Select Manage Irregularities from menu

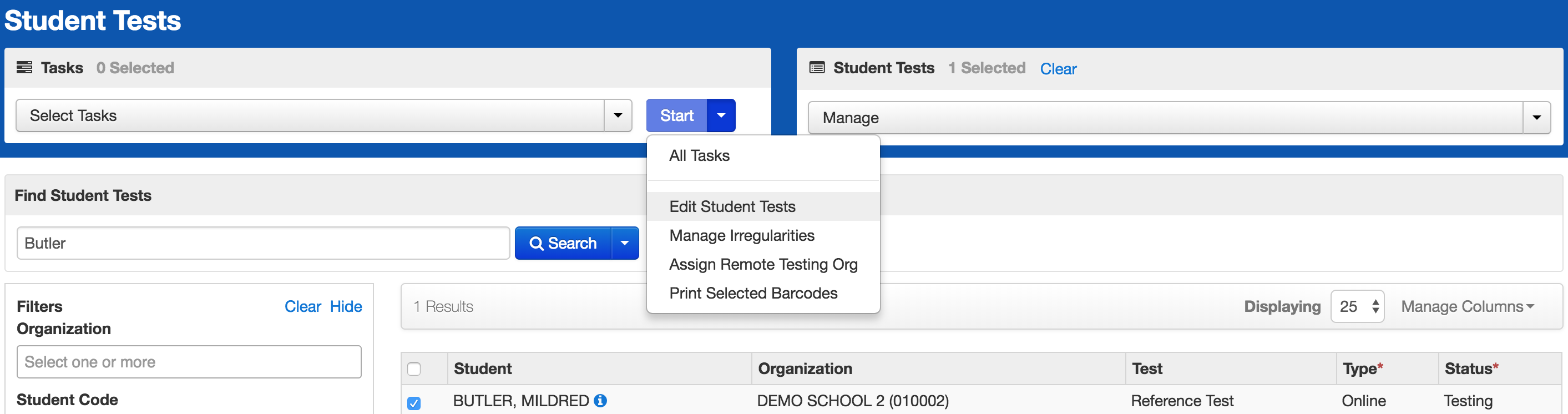[x=741, y=236]
